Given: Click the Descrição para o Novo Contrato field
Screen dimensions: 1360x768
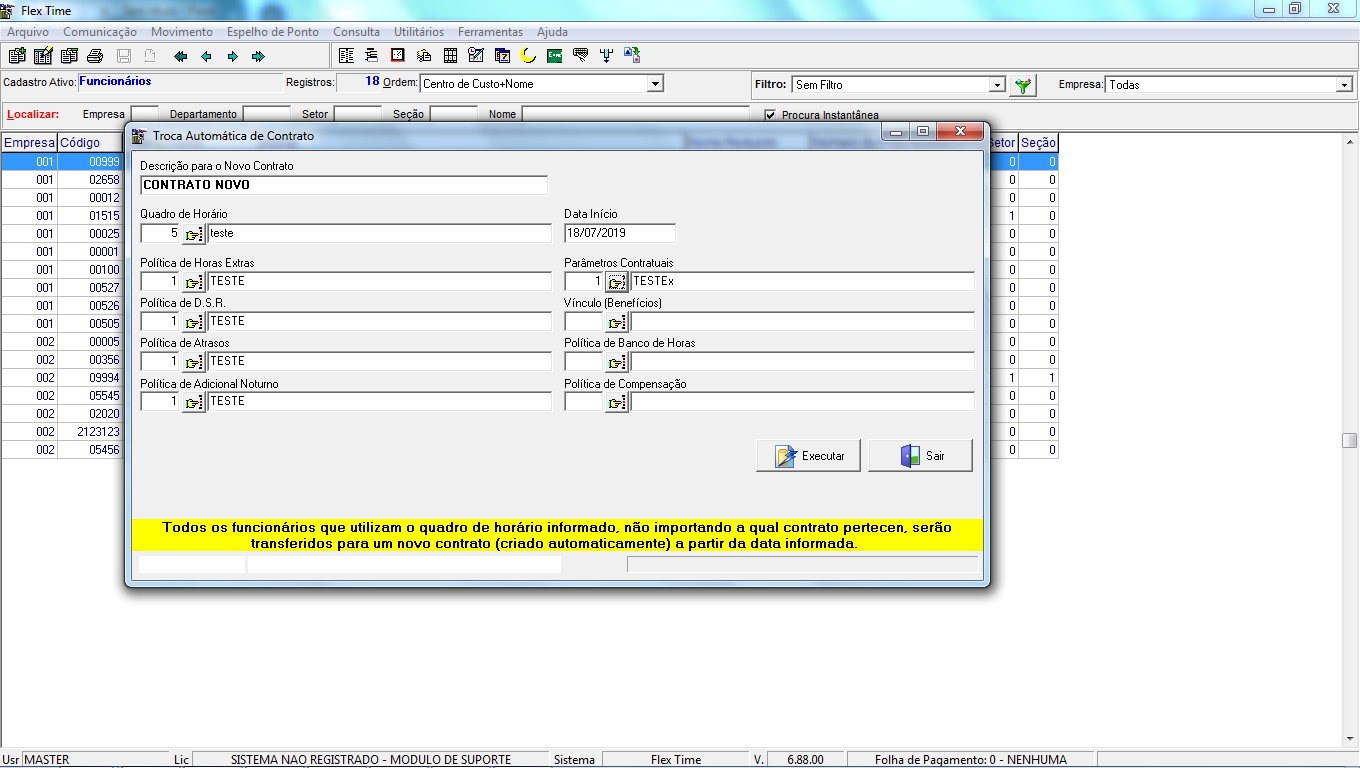Looking at the screenshot, I should 344,185.
